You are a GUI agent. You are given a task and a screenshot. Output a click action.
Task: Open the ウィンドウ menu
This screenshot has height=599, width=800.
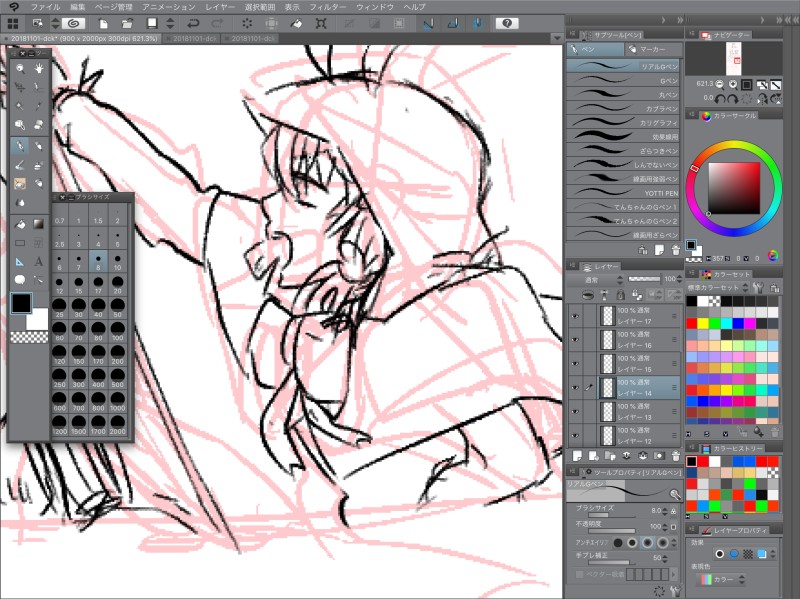point(375,7)
